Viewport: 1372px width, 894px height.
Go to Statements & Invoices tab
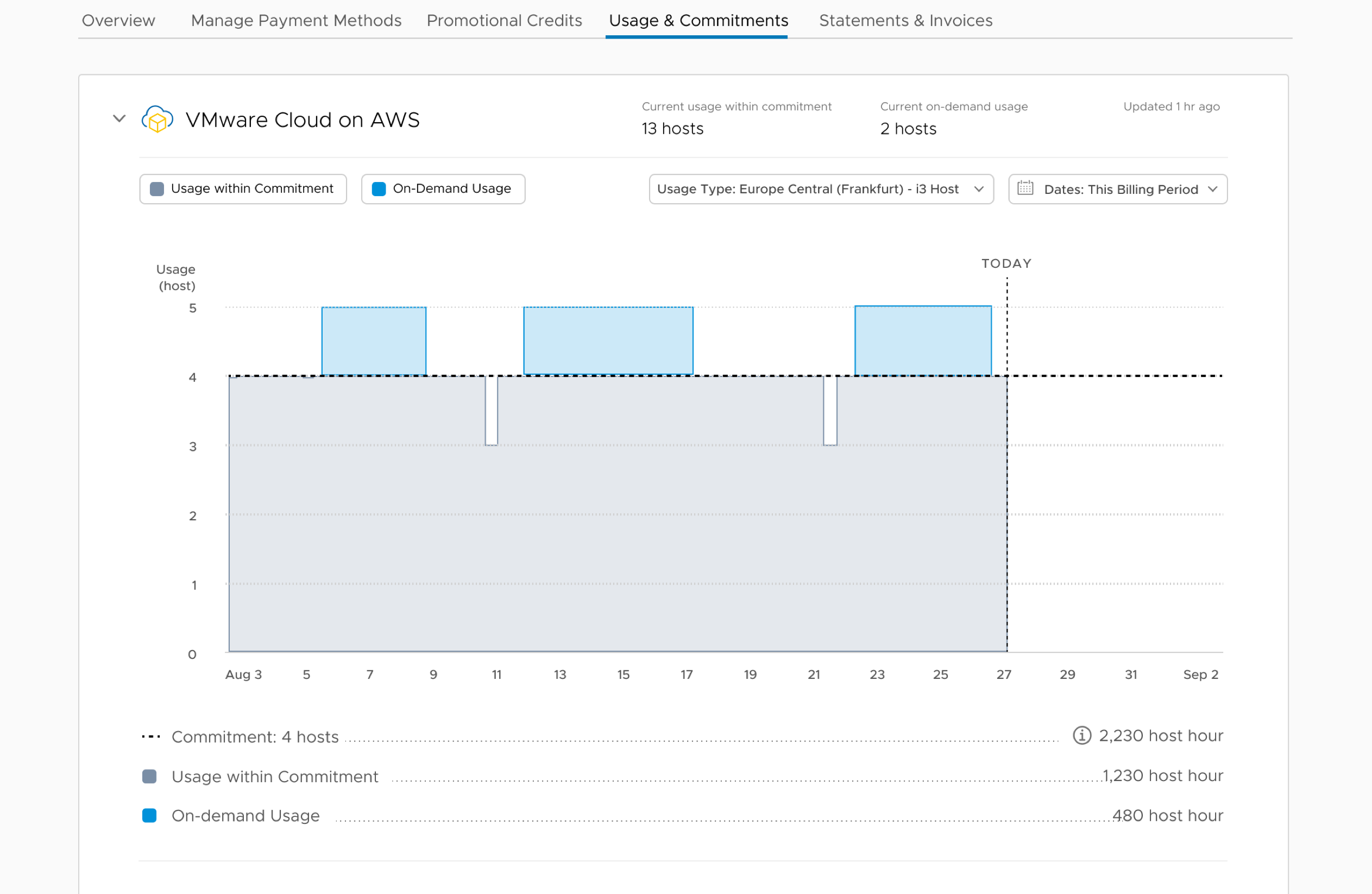point(905,21)
